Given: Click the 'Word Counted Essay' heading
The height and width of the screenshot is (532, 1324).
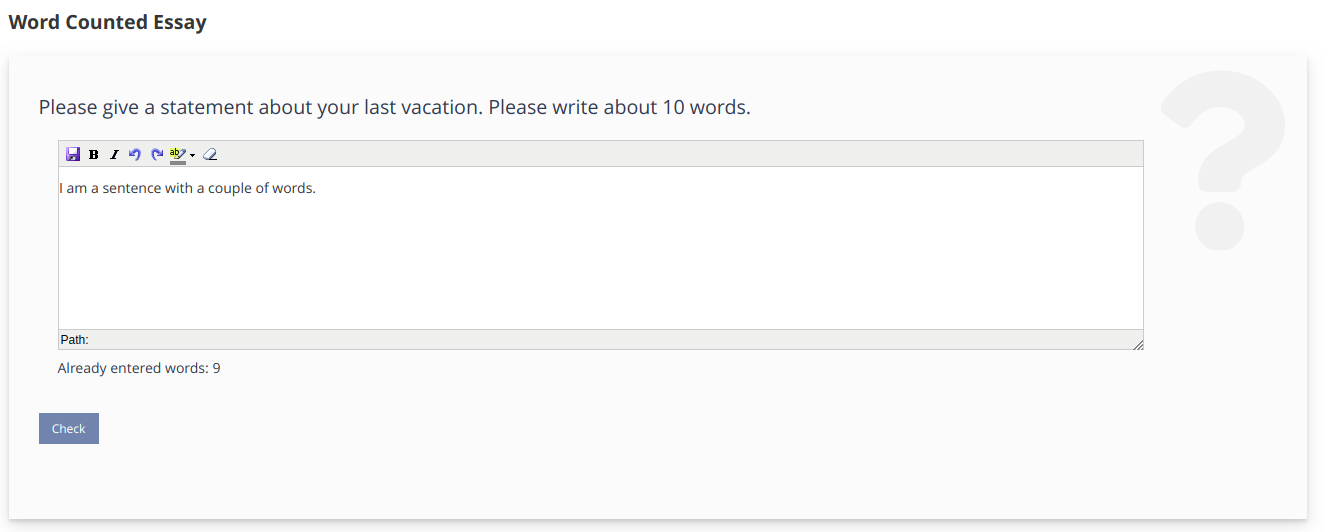Looking at the screenshot, I should coord(107,22).
